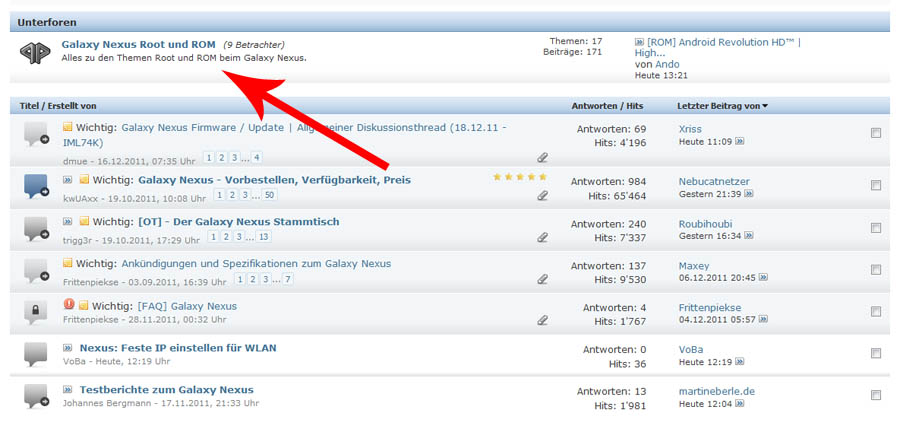
Task: Tick the FAQ thread checkbox
Action: click(x=876, y=311)
